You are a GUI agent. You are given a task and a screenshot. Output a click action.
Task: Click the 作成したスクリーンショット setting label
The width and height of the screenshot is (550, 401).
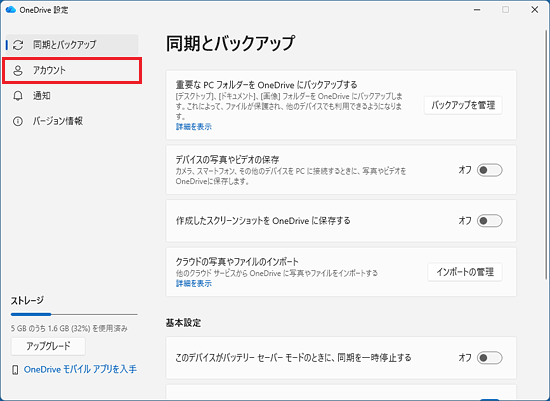coord(263,221)
